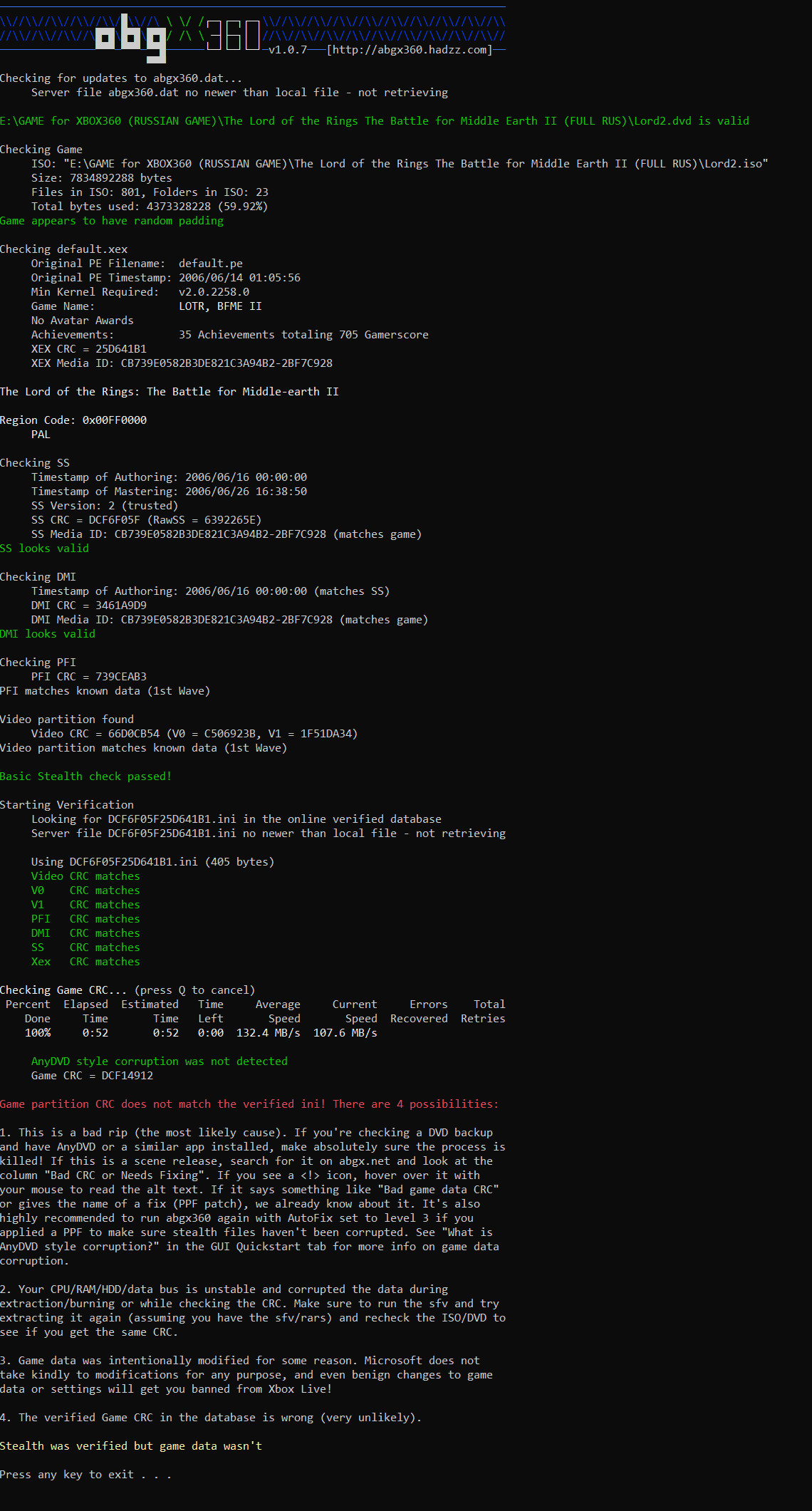Click 'Checking Game CRC... (press Q to cancel)'
The height and width of the screenshot is (1511, 812).
click(127, 990)
